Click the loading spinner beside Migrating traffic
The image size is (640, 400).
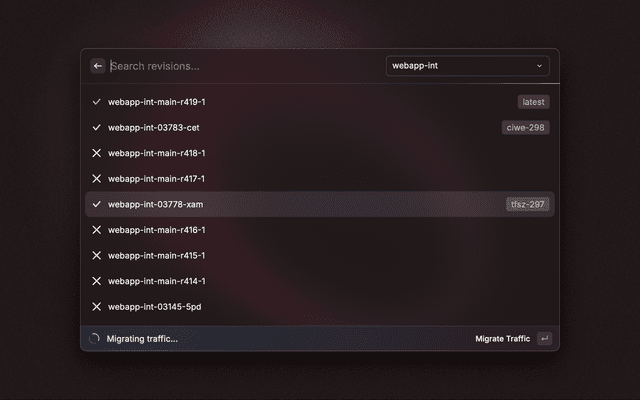(94, 338)
